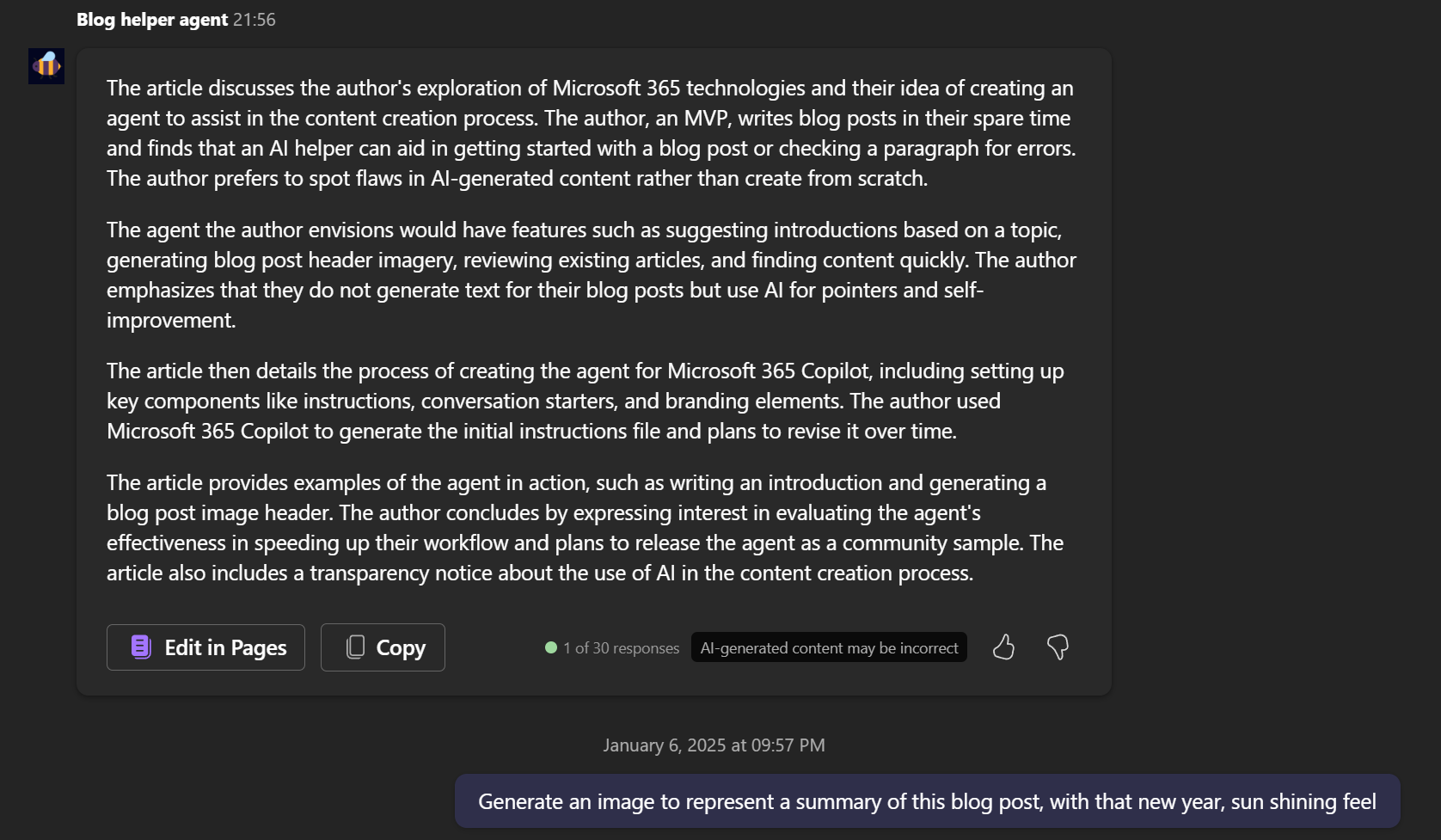Click the '1 of 30 responses' counter
The image size is (1441, 840).
621,647
